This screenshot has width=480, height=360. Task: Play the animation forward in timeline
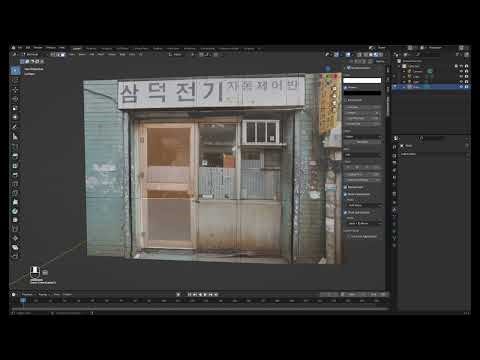coord(205,295)
